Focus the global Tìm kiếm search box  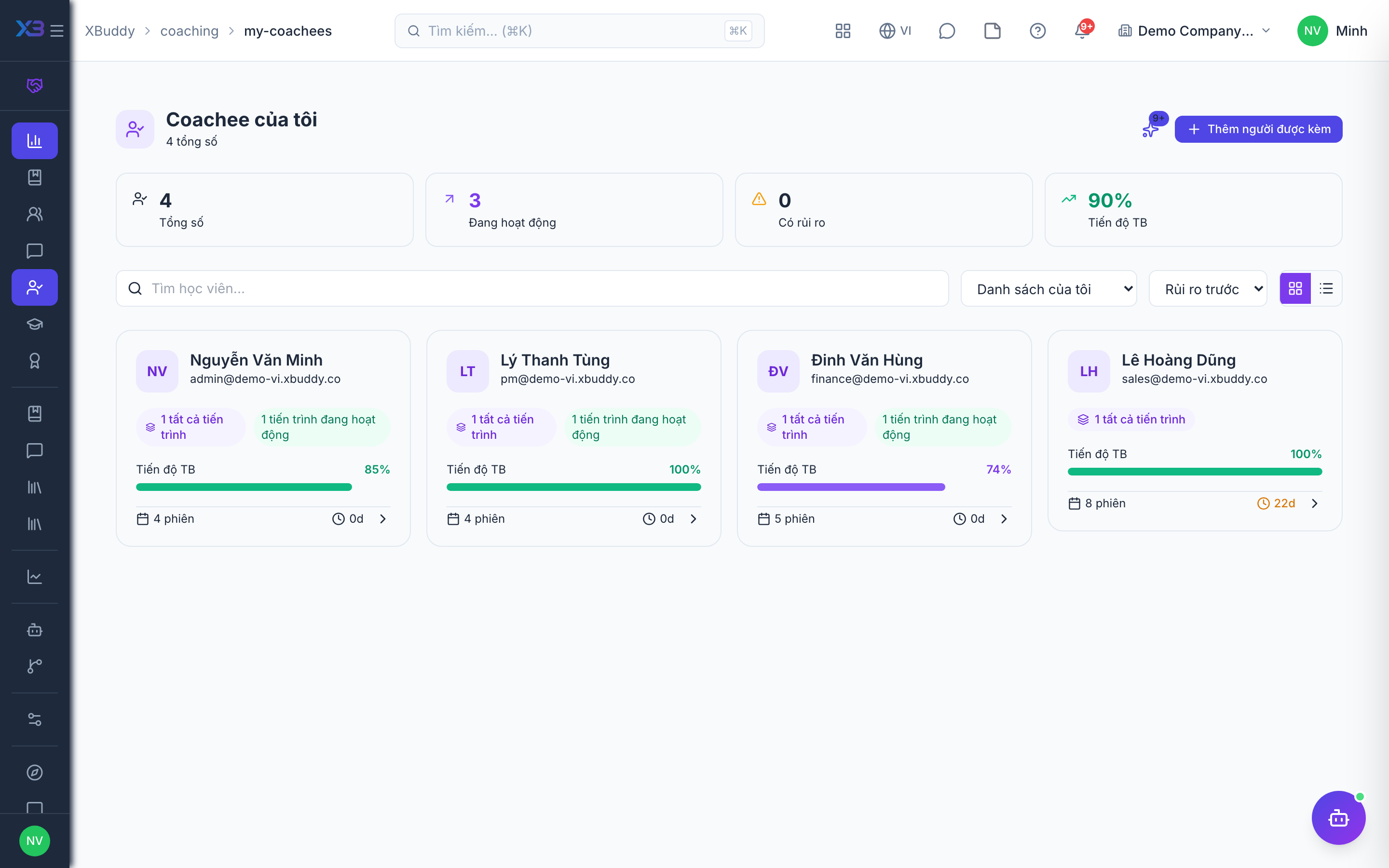pyautogui.click(x=579, y=31)
